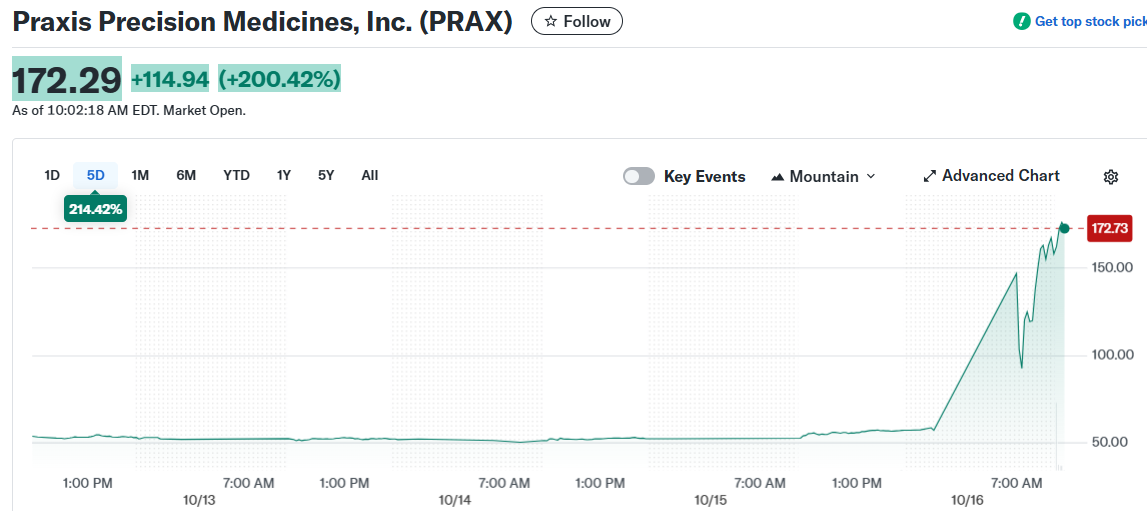Viewport: 1147px width, 511px height.
Task: Select the 1D time range tab
Action: 52,175
